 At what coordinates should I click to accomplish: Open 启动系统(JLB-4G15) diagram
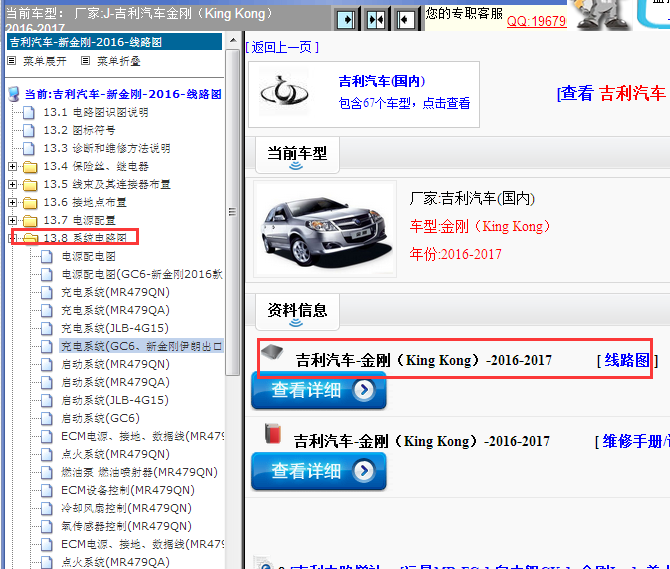pos(115,400)
